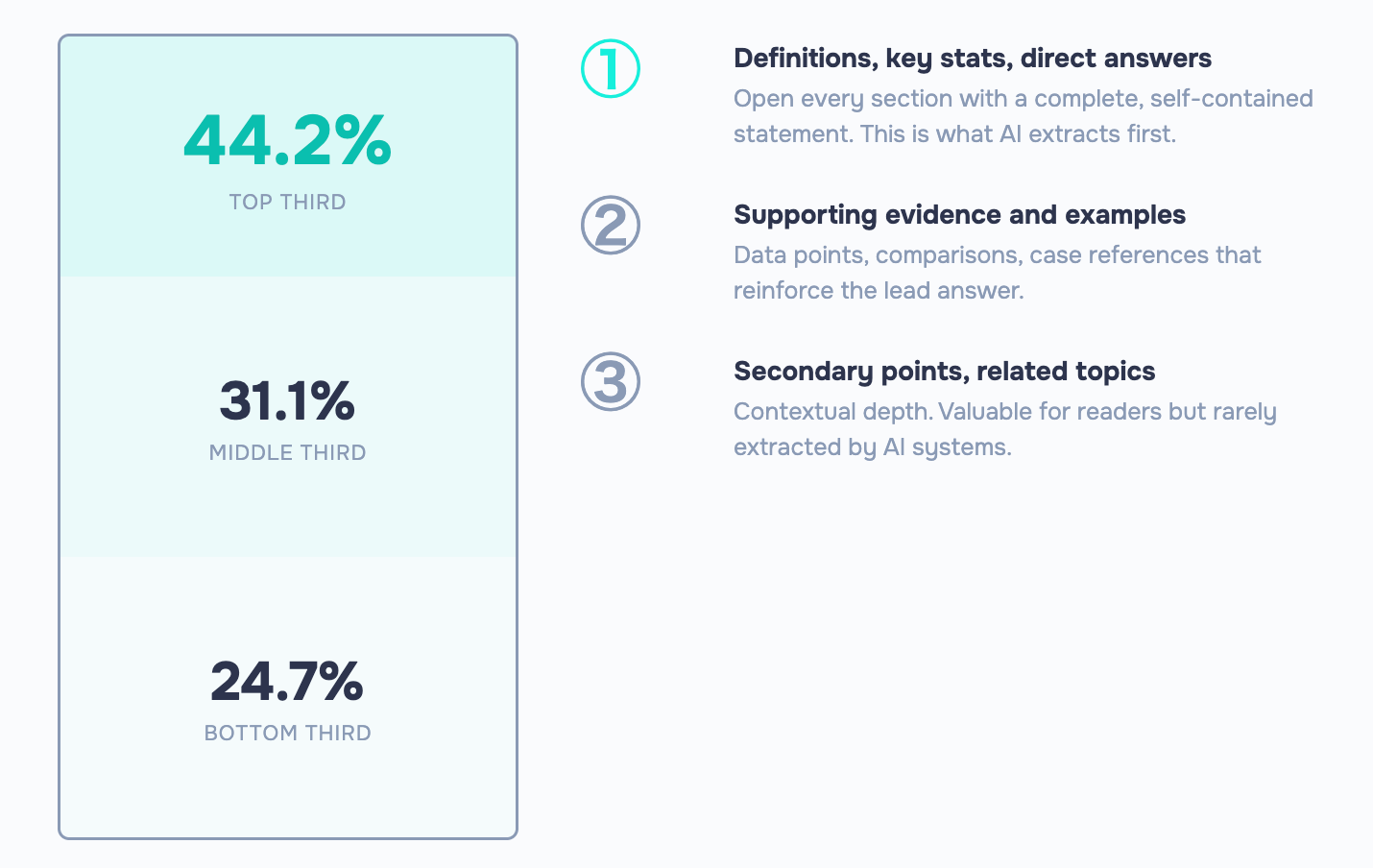Image resolution: width=1373 pixels, height=868 pixels.
Task: Click the light middle-third segment background
Action: [x=288, y=509]
